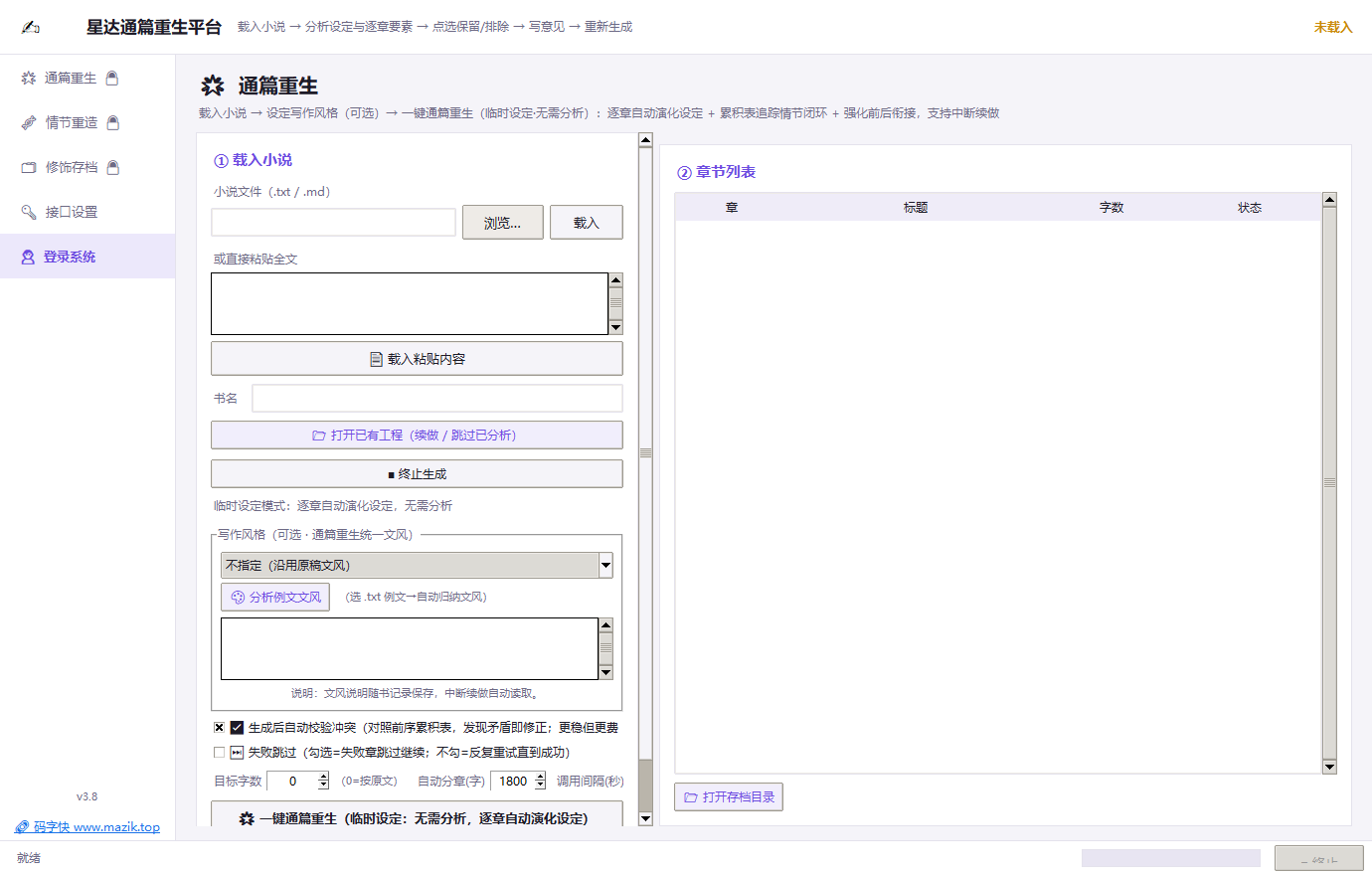Decrease the 自动分章 value with the down arrow
Screen dimensions: 1372x875
click(x=540, y=786)
